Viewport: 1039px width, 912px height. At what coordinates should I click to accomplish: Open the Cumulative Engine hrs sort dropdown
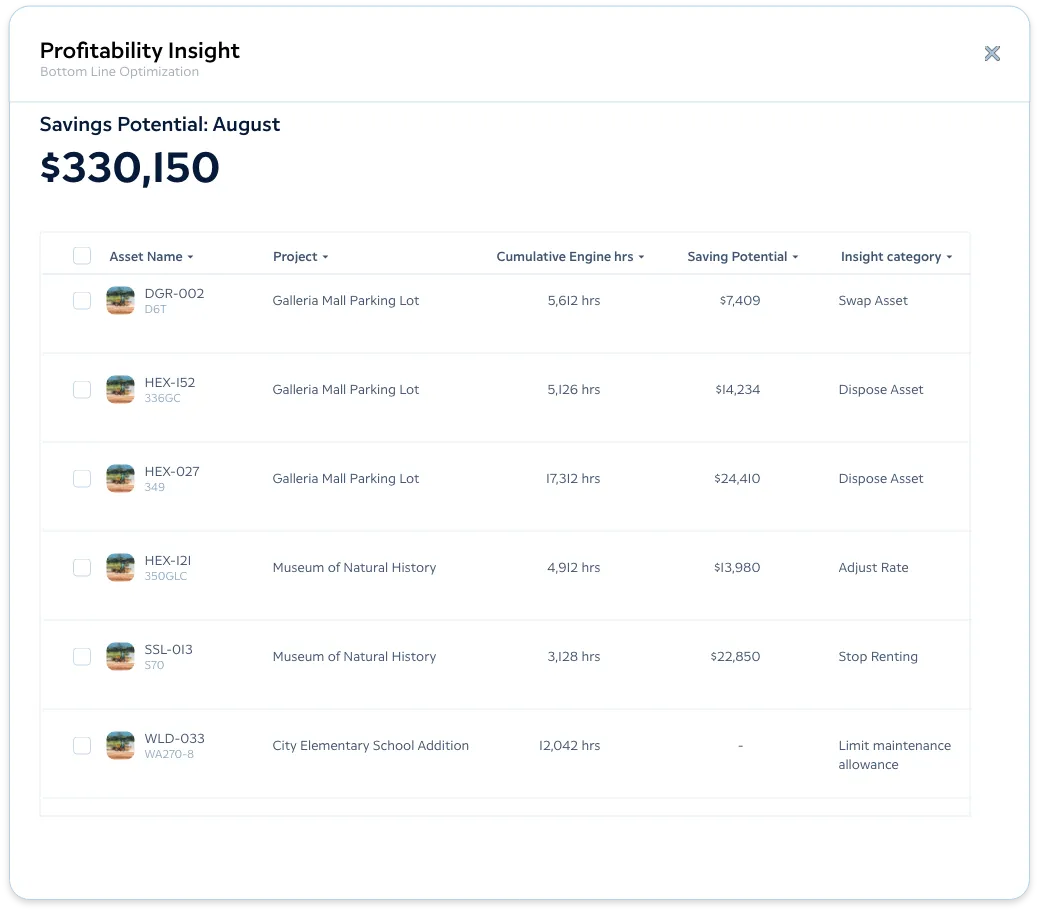pyautogui.click(x=640, y=256)
